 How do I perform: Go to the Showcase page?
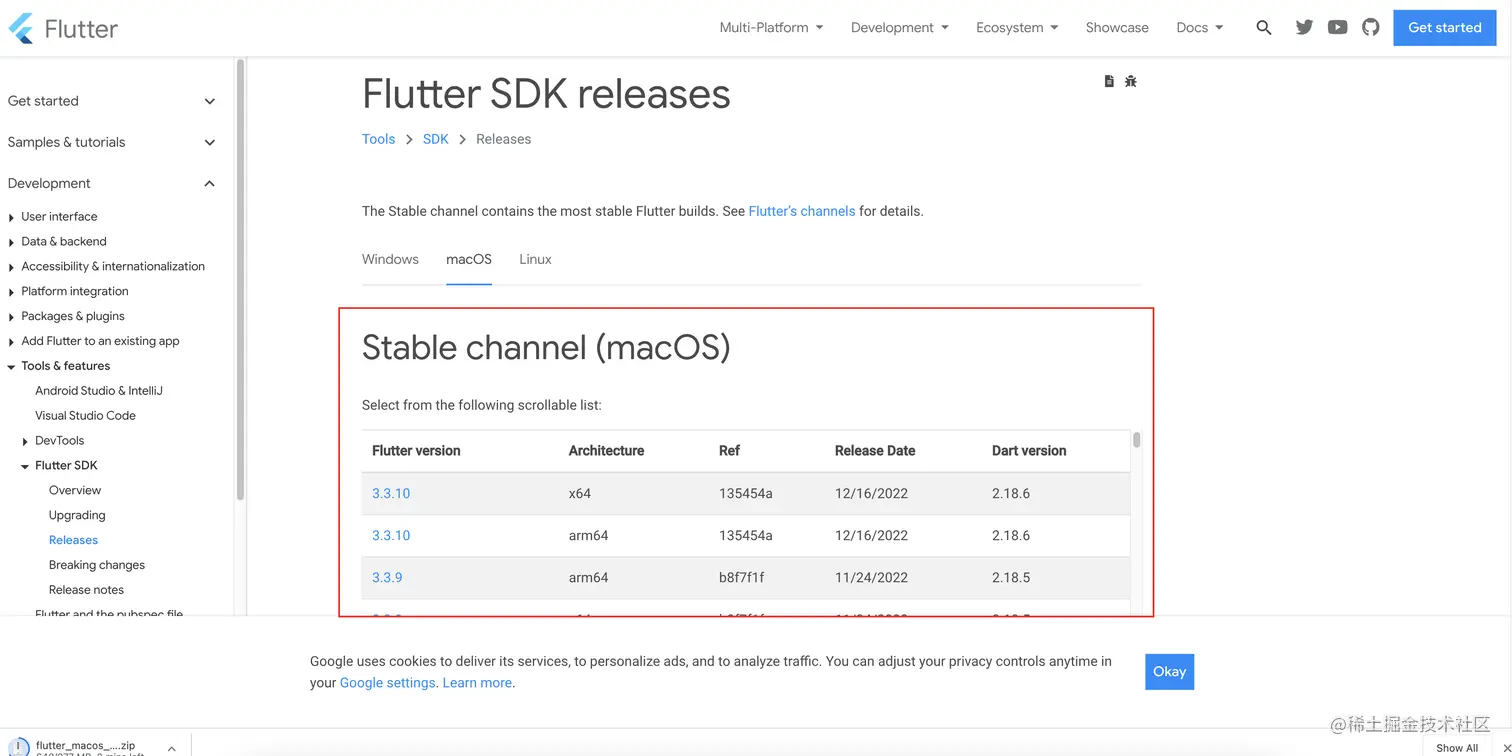tap(1117, 28)
